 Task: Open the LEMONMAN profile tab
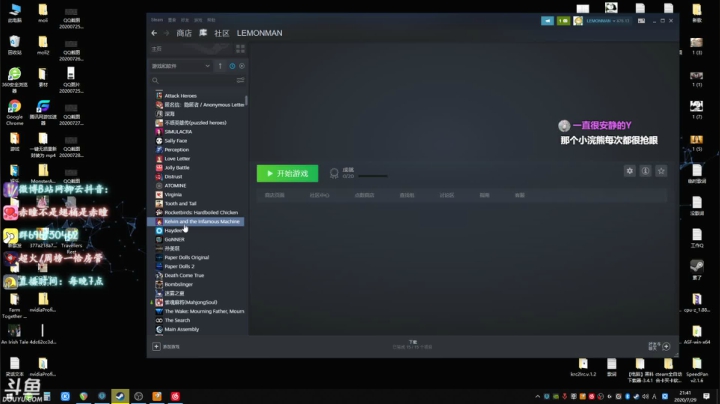coord(259,33)
